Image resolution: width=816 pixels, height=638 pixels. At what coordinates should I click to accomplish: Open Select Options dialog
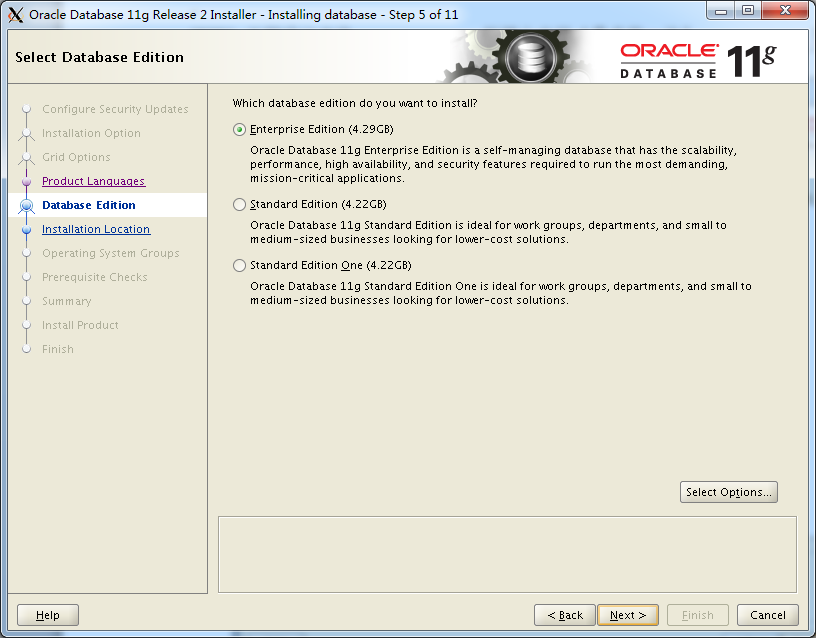pos(729,492)
